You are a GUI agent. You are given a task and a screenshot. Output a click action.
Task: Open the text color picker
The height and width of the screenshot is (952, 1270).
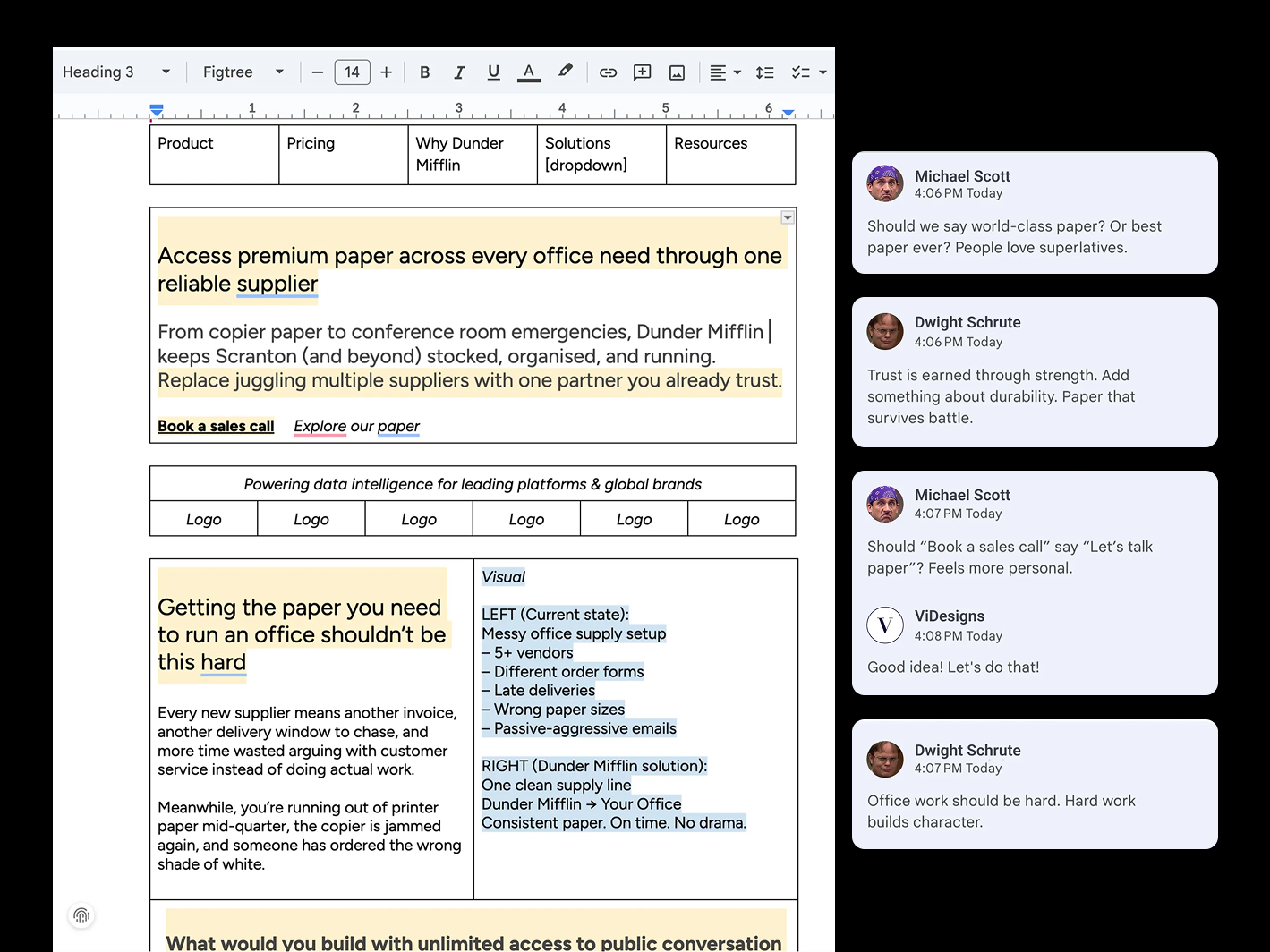coord(529,72)
